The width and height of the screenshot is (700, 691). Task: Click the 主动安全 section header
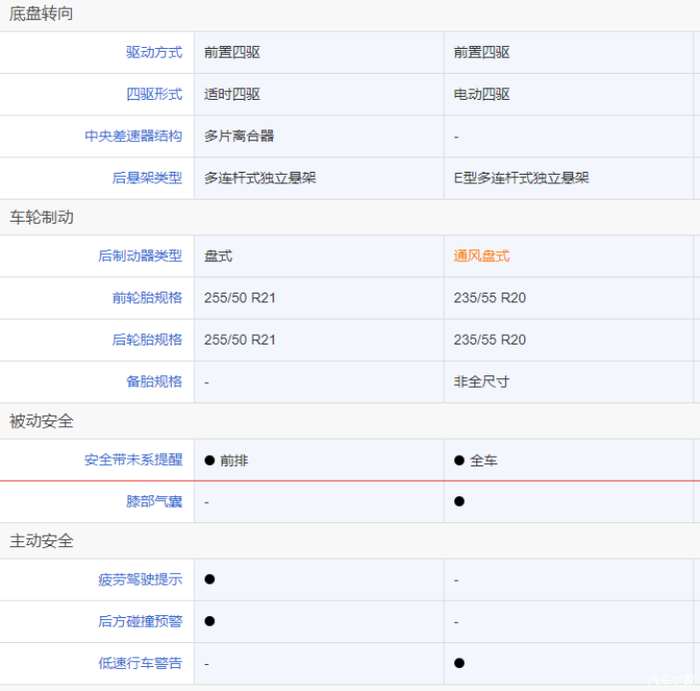41,541
